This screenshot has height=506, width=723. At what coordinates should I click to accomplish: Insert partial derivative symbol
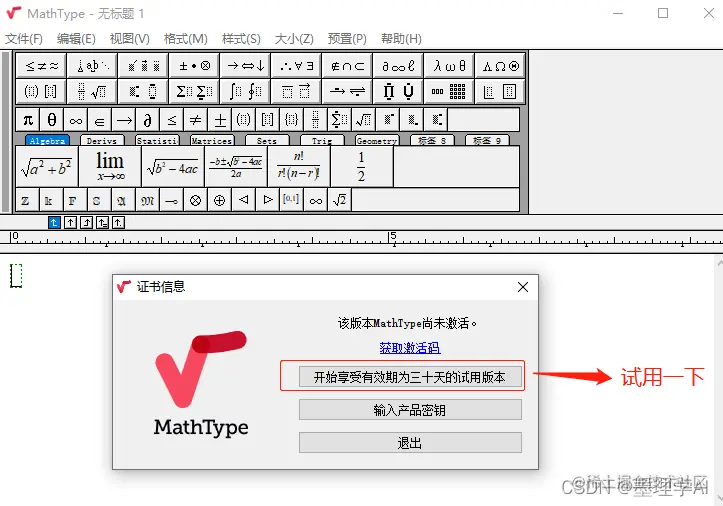pyautogui.click(x=148, y=120)
